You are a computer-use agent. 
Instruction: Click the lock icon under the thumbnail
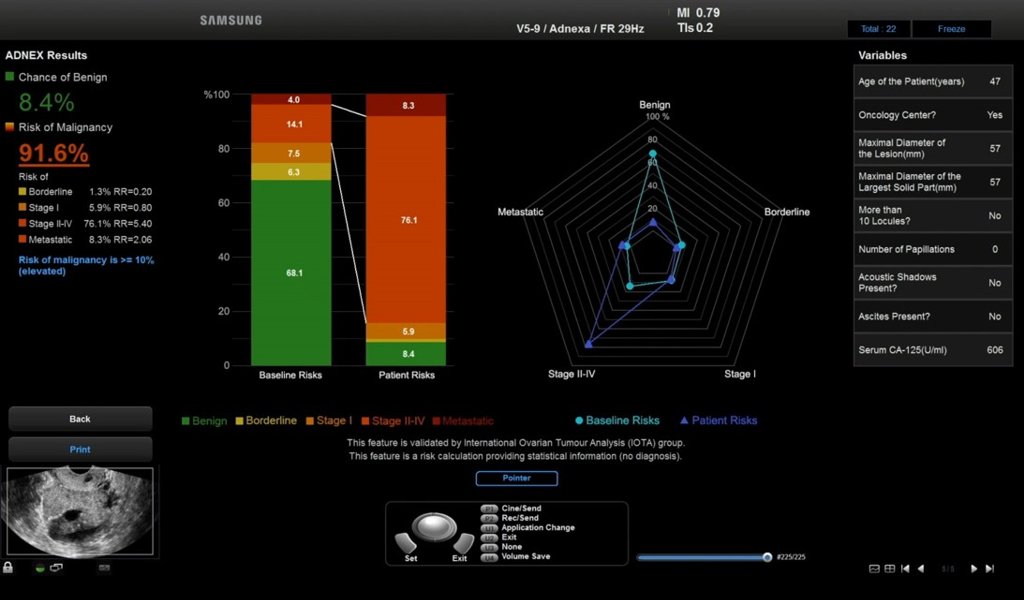coord(8,567)
